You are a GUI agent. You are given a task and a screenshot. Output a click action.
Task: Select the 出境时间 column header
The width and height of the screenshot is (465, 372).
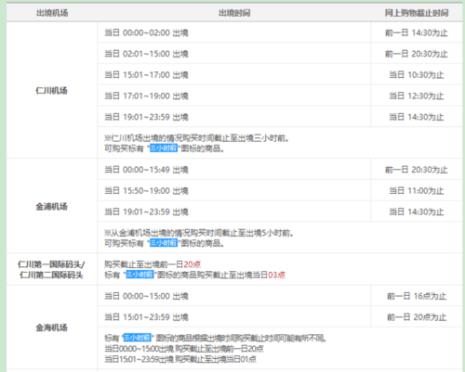coord(234,13)
